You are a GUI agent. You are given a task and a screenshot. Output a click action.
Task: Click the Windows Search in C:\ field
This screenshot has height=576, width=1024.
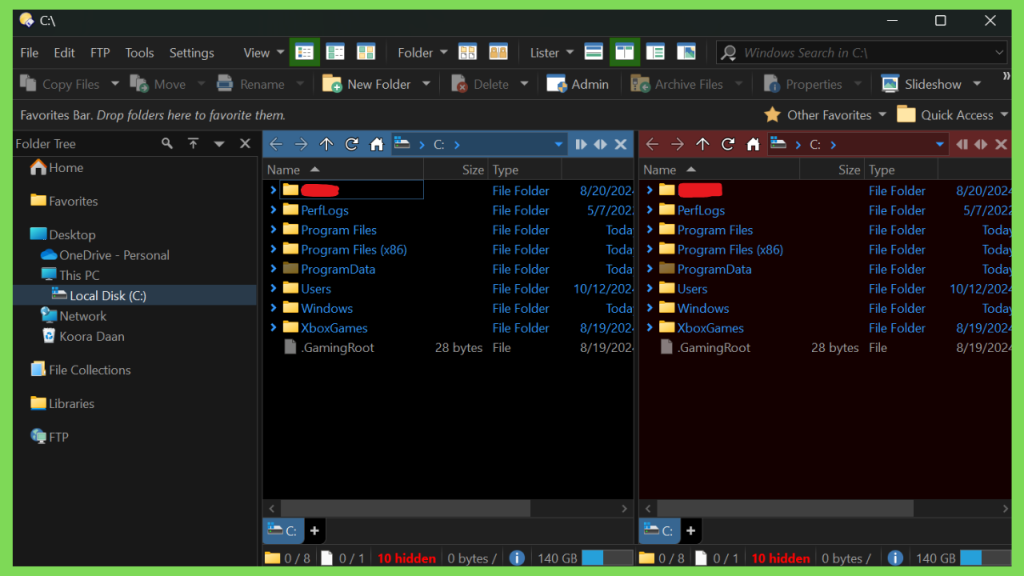pos(861,53)
